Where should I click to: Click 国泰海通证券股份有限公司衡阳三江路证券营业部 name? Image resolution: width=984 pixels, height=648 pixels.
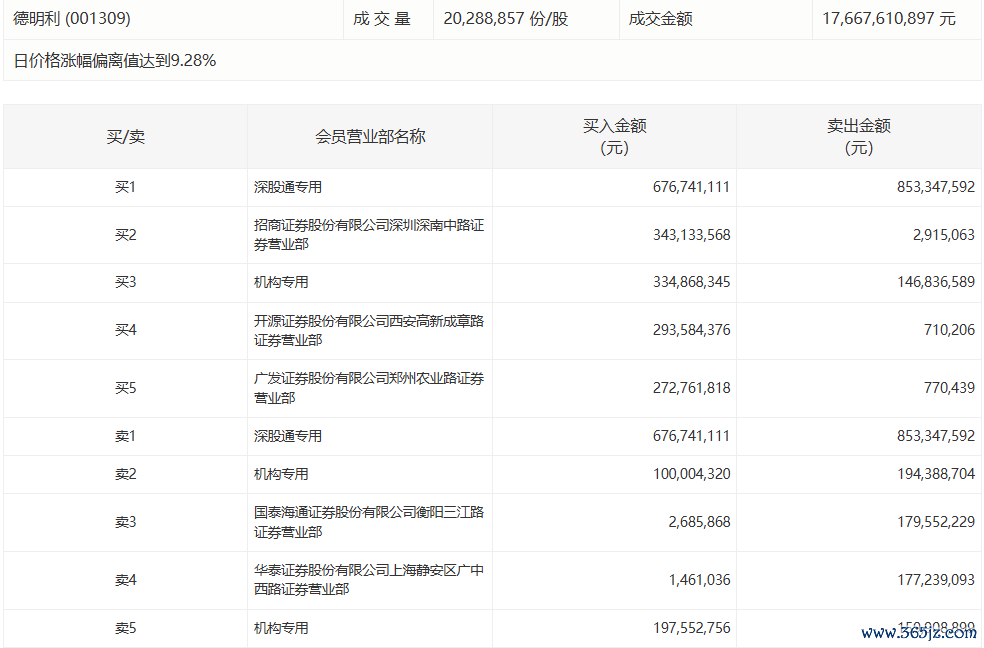368,522
